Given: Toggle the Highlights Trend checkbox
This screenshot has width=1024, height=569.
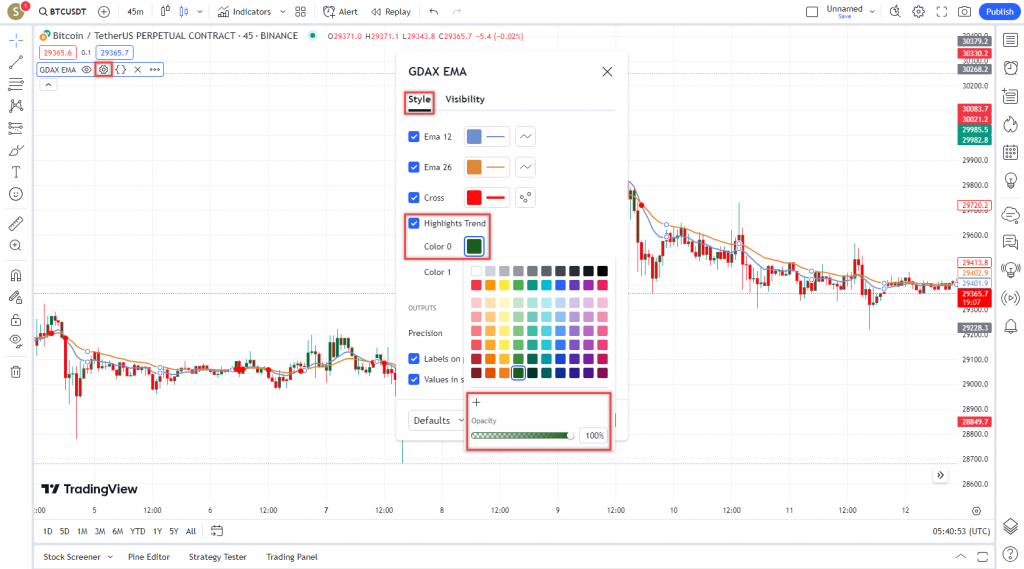Looking at the screenshot, I should tap(413, 223).
